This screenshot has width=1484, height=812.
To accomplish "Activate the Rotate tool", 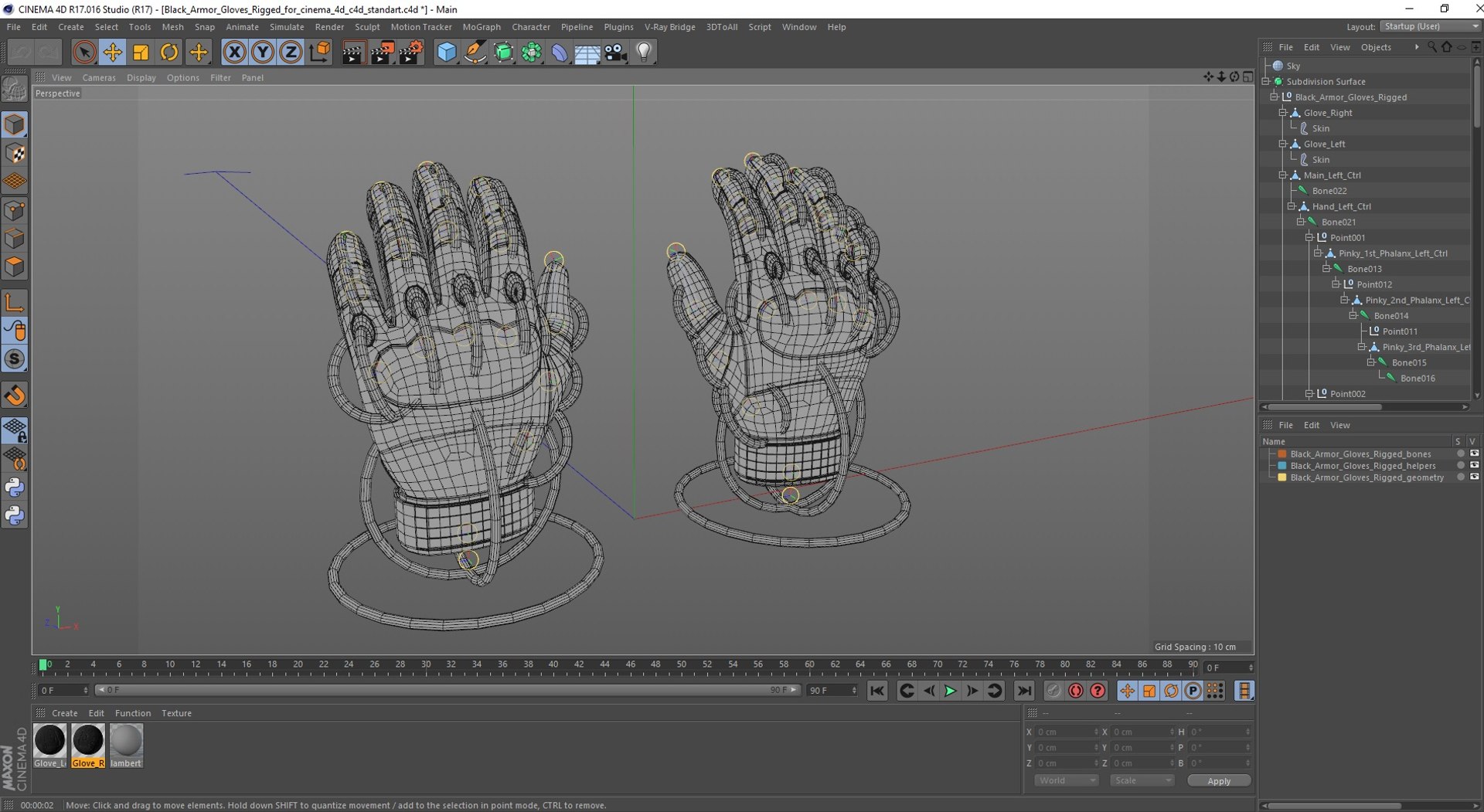I will [x=169, y=53].
